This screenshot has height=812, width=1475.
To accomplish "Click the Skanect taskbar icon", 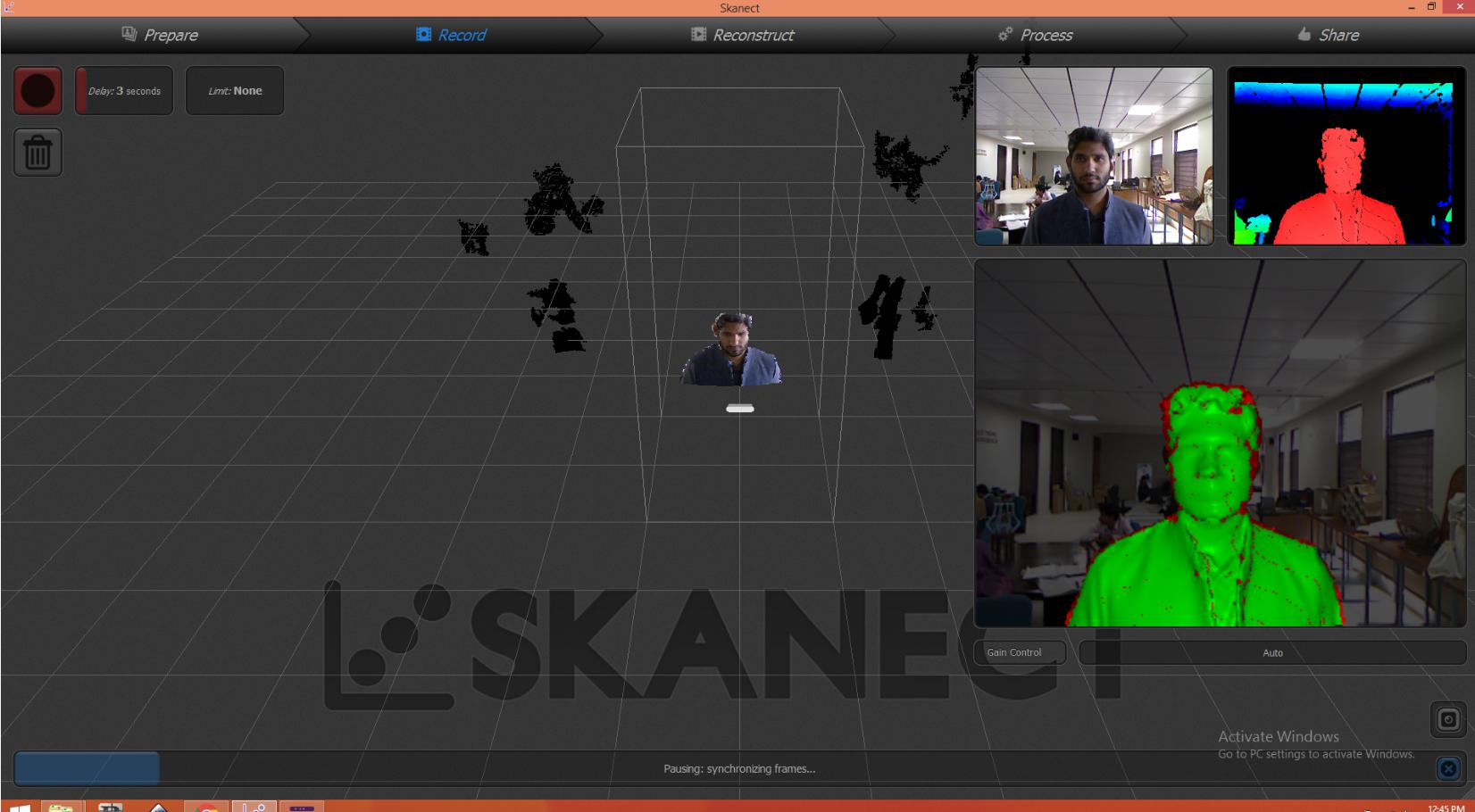I will coord(254,807).
